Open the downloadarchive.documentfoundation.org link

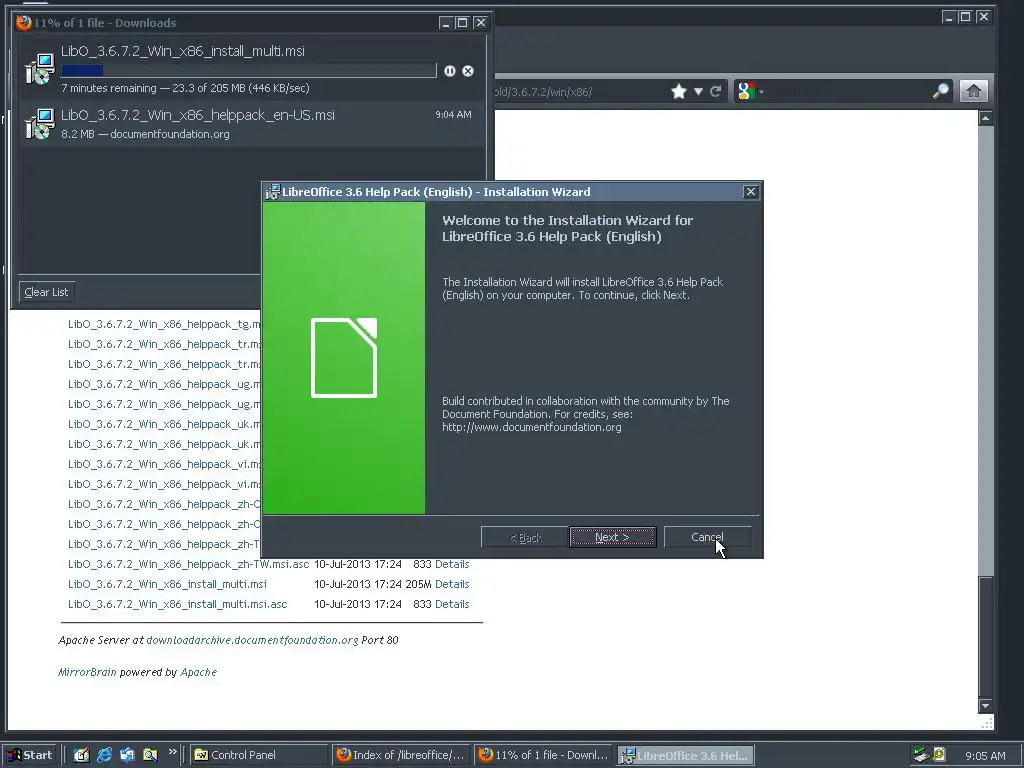(252, 640)
